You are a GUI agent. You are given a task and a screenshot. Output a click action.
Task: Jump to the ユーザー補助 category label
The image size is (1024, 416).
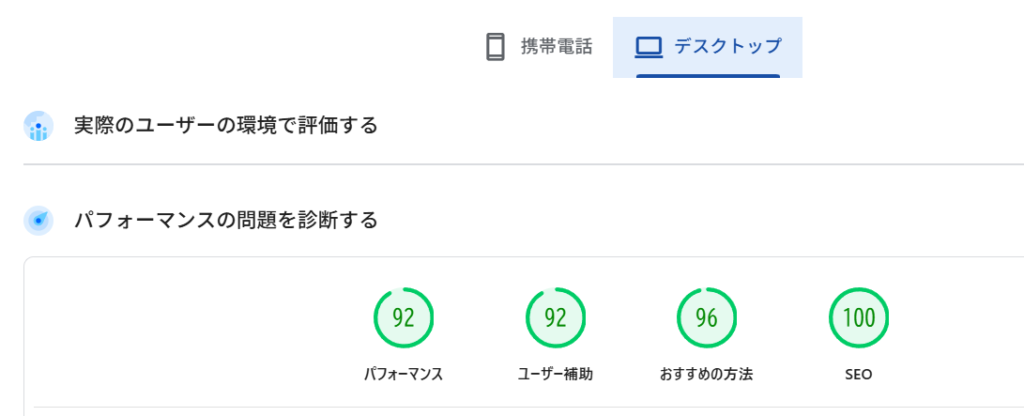coord(555,375)
